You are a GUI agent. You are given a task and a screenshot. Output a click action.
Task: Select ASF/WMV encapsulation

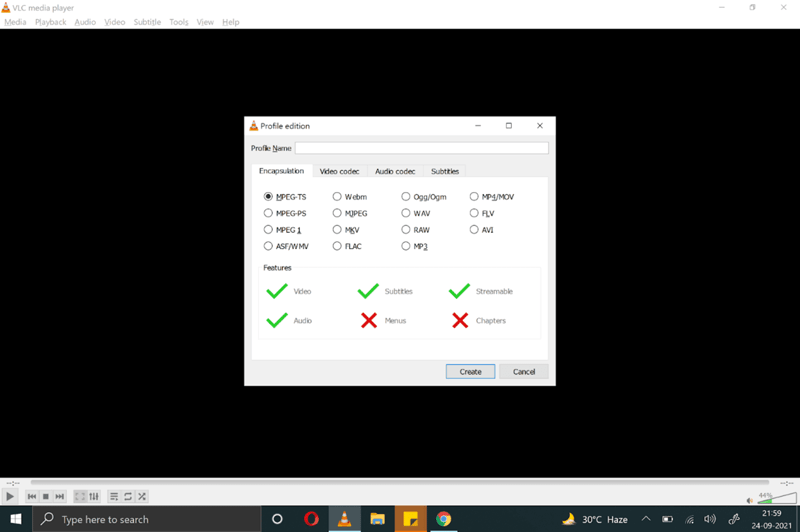[286, 246]
